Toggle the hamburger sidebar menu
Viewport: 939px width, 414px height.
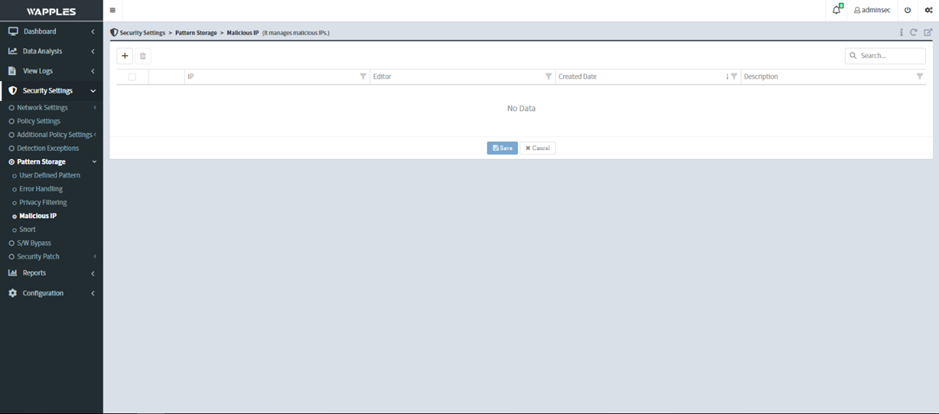coord(112,10)
